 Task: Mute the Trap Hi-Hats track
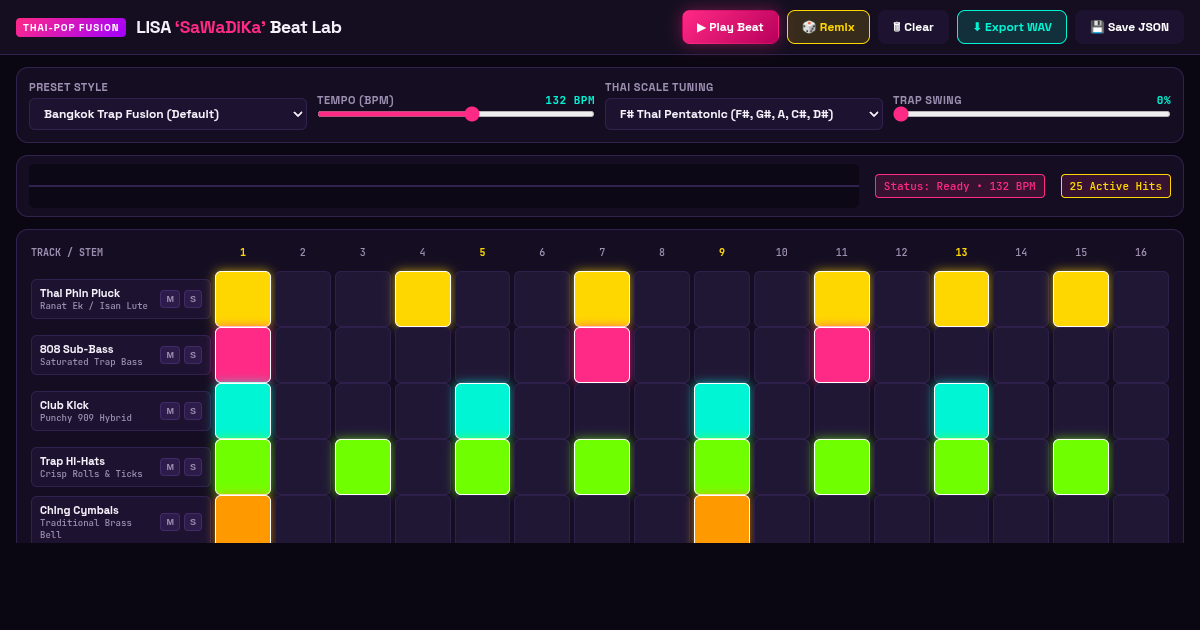pyautogui.click(x=170, y=467)
